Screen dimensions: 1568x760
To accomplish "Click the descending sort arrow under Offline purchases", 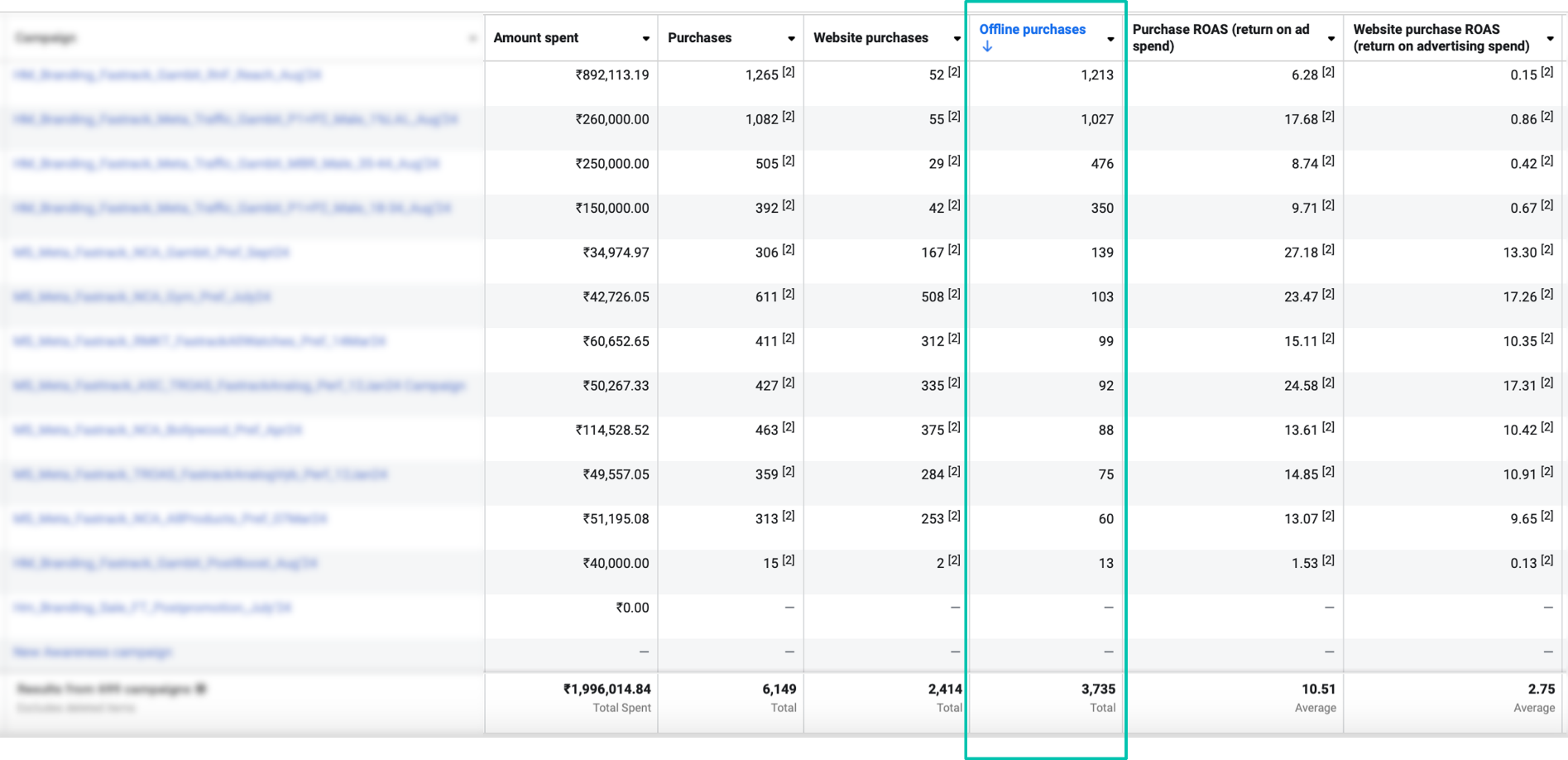I will (987, 46).
